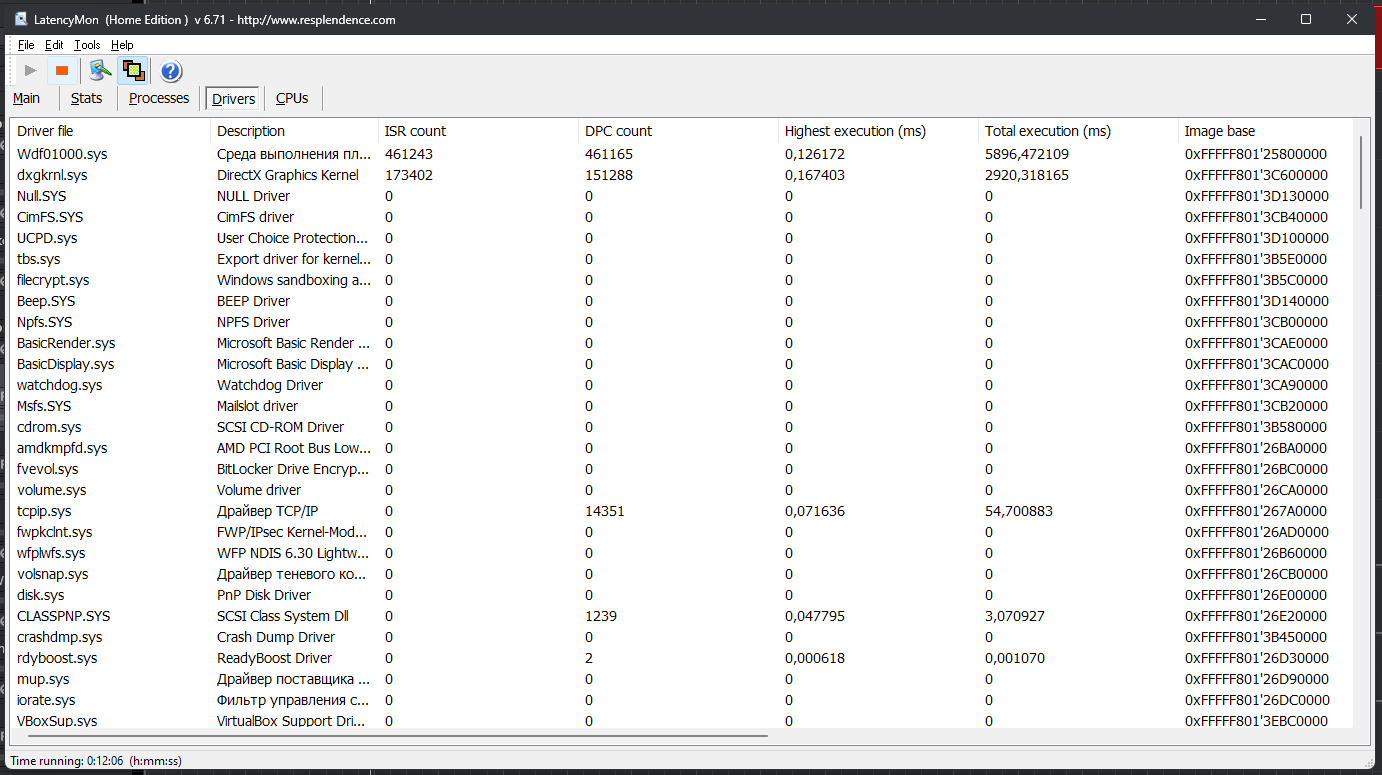Switch to the Main tab
The image size is (1382, 775).
(x=27, y=98)
